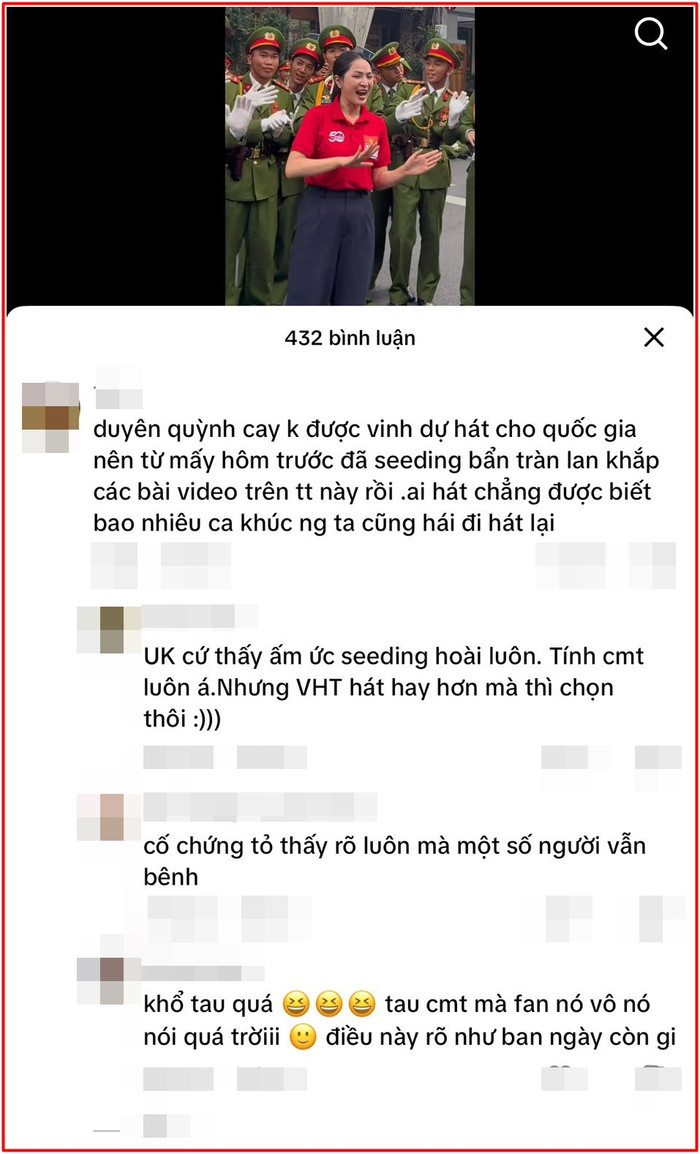Open avatar beside the 'cố chứng tỏ' comment

pos(108,817)
